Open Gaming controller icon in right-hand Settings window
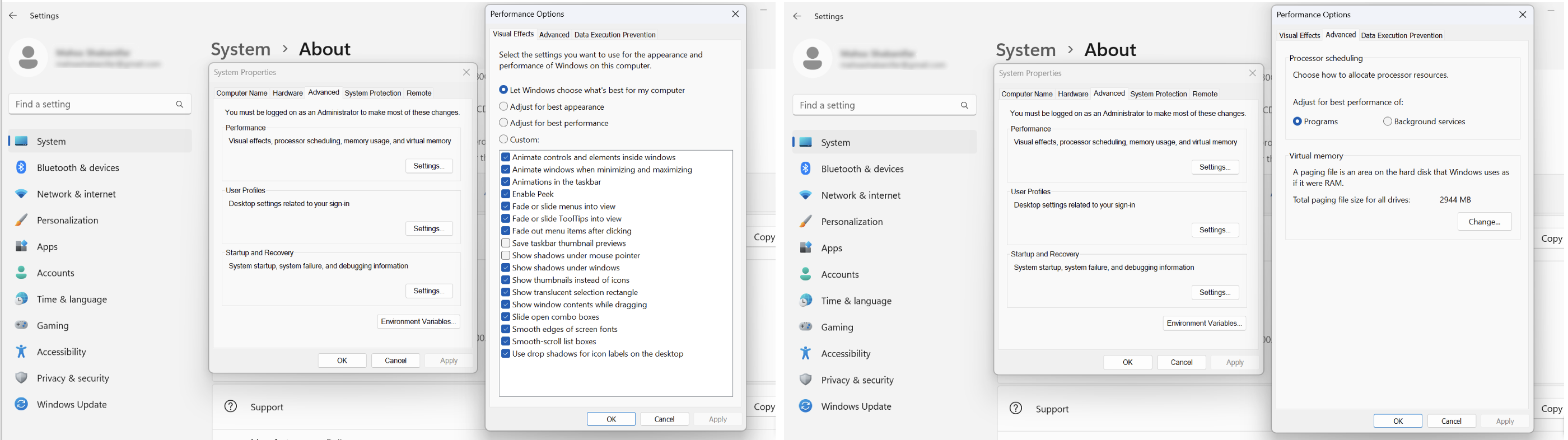Viewport: 1568px width, 440px height. 805,327
